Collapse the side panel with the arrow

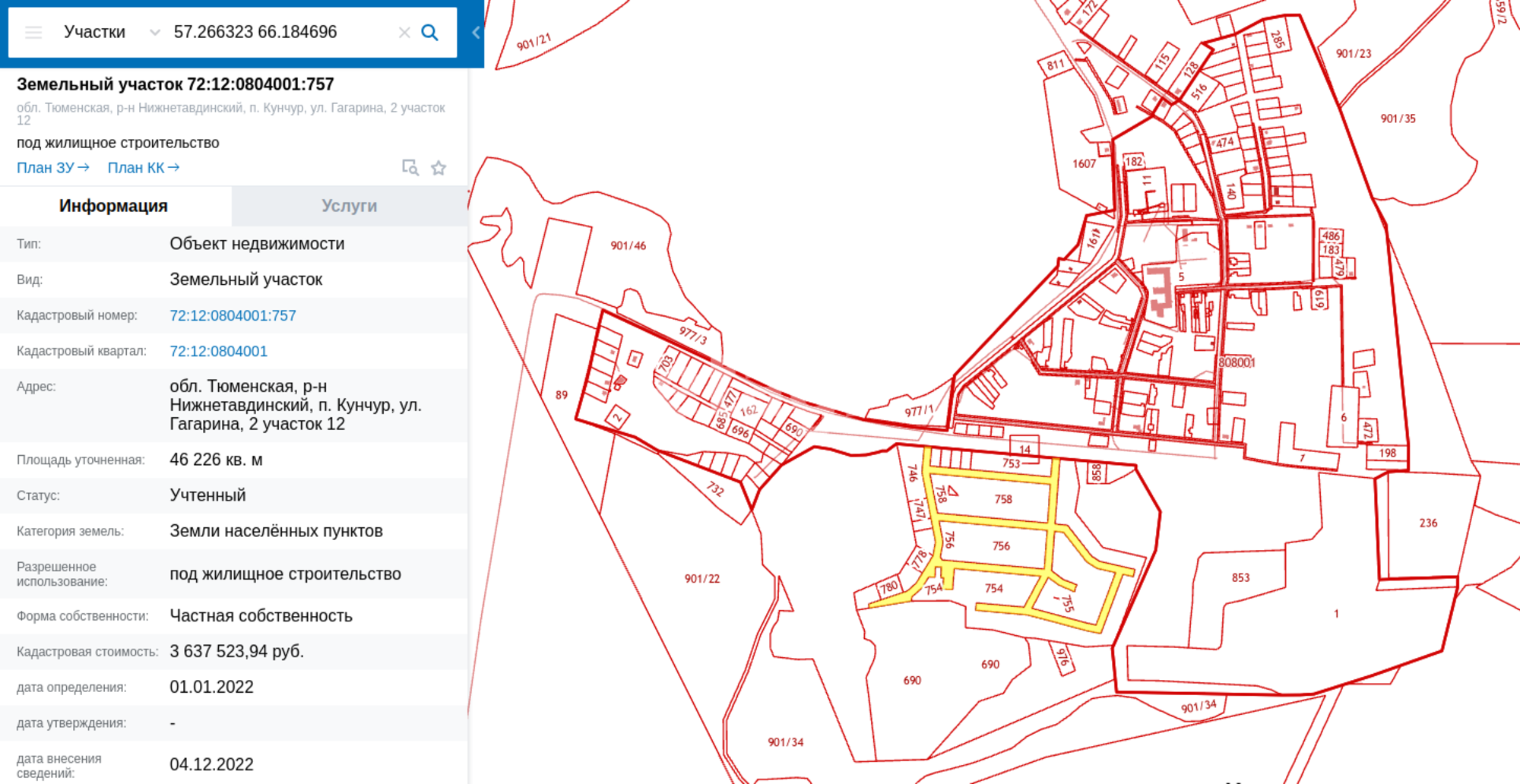(x=476, y=33)
